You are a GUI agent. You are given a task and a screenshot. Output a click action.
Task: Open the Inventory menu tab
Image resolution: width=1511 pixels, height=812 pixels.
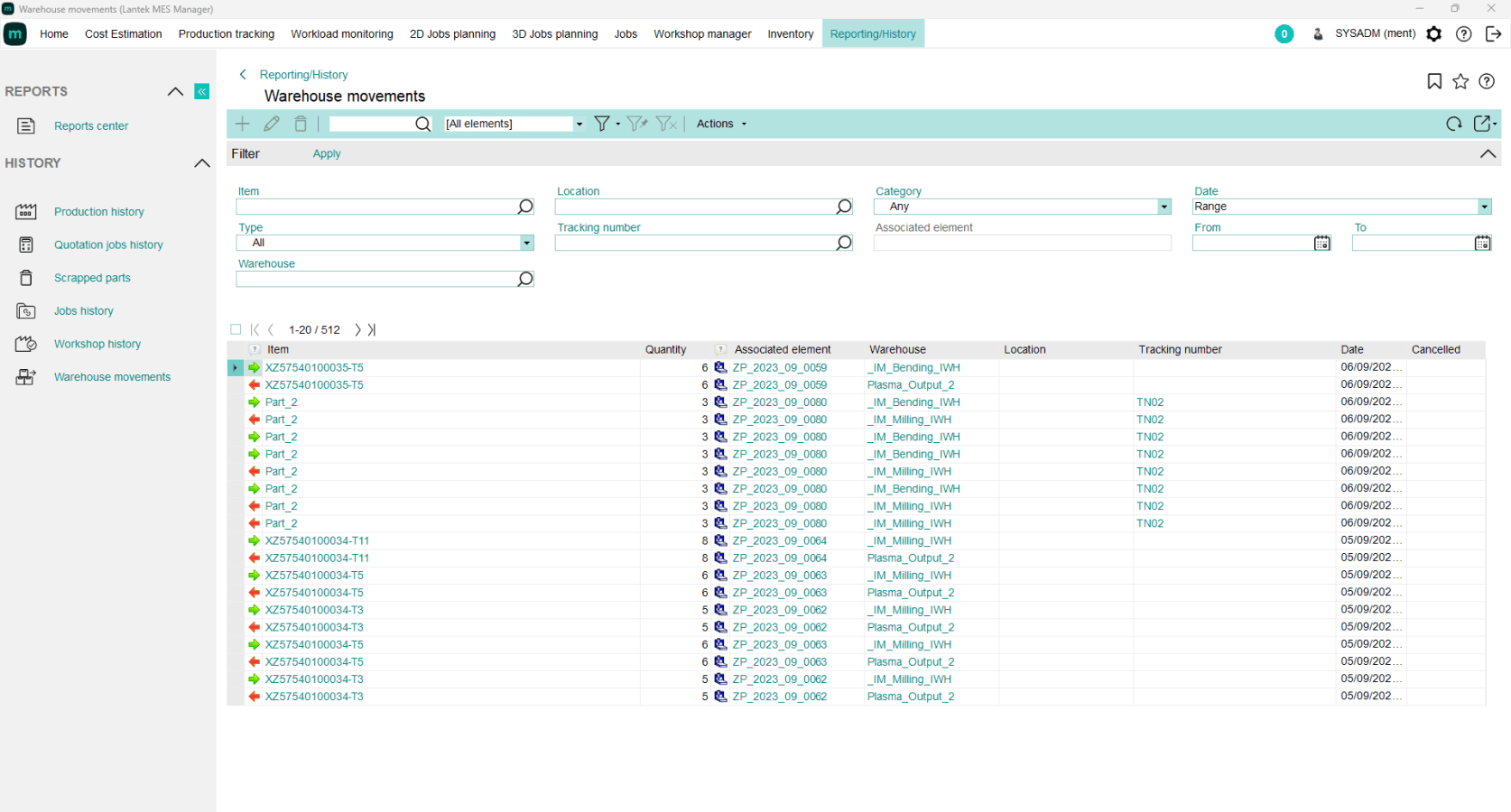pos(790,34)
